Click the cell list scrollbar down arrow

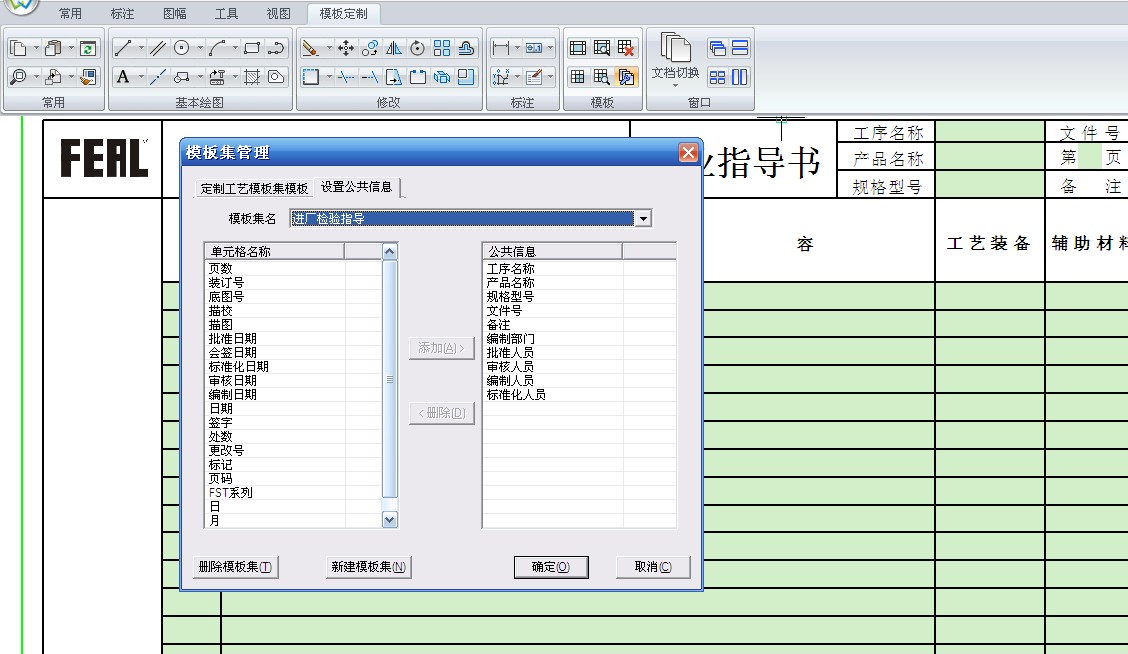point(390,519)
